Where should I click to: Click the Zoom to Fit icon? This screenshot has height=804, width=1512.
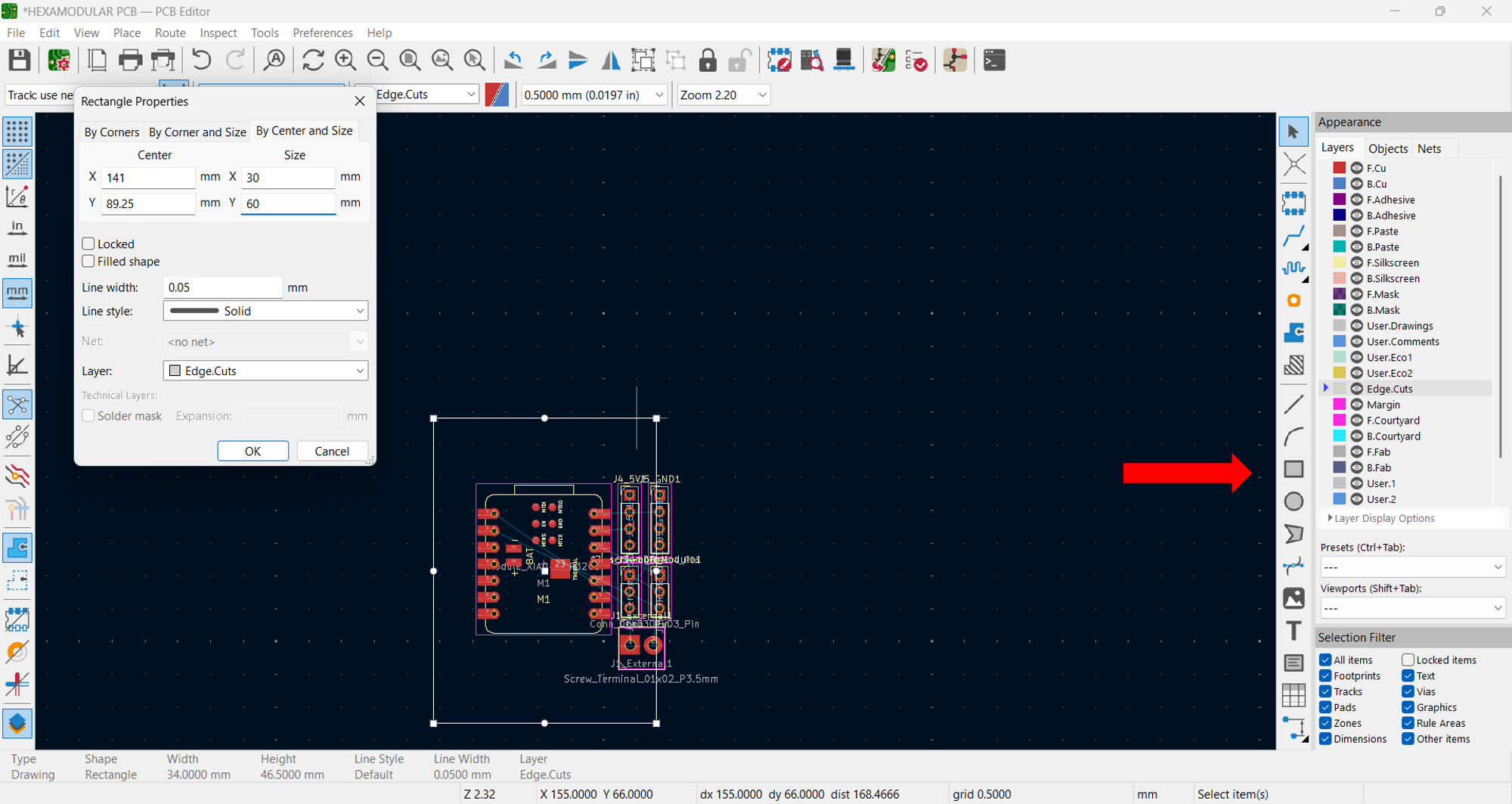pyautogui.click(x=410, y=60)
